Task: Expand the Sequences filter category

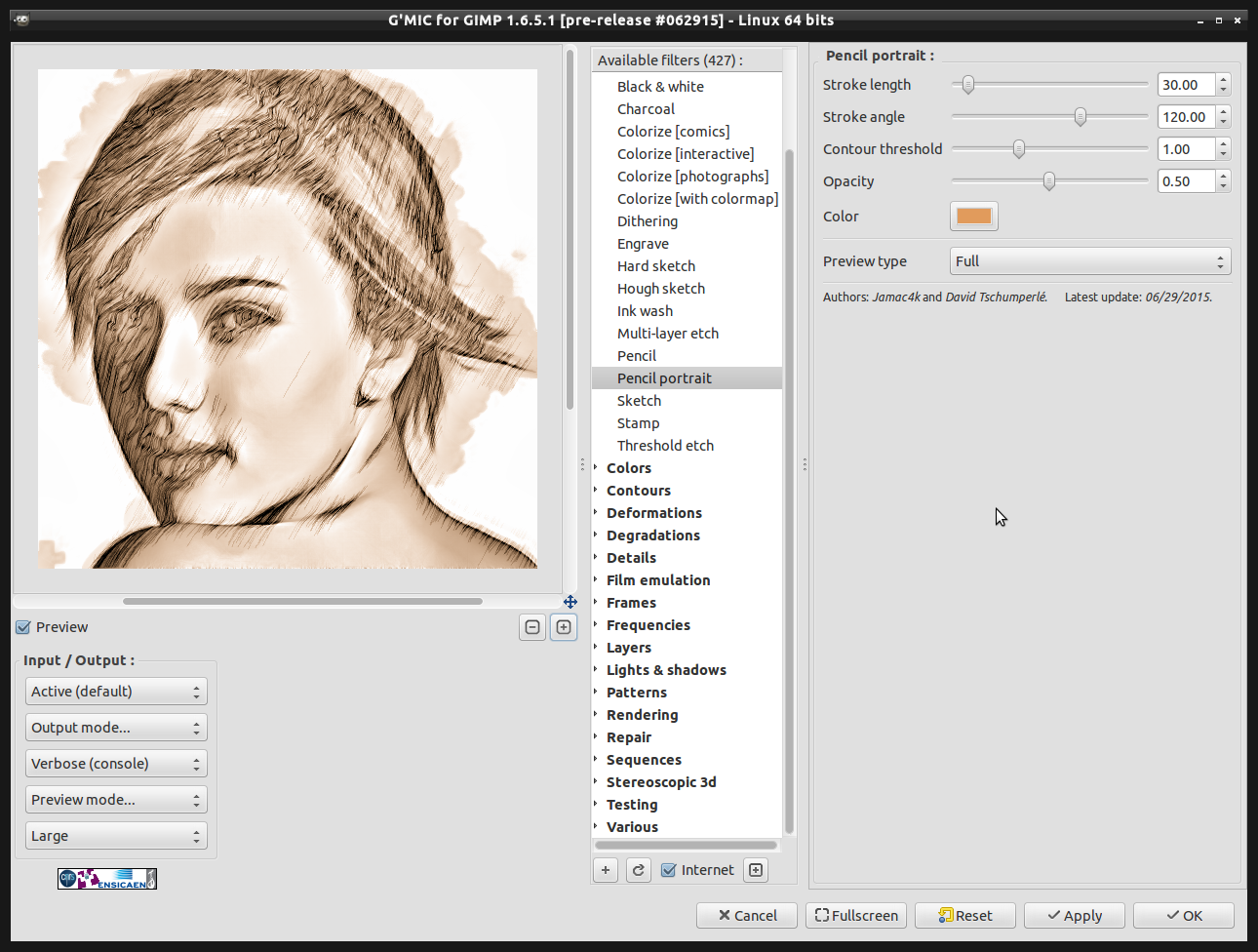Action: tap(596, 760)
